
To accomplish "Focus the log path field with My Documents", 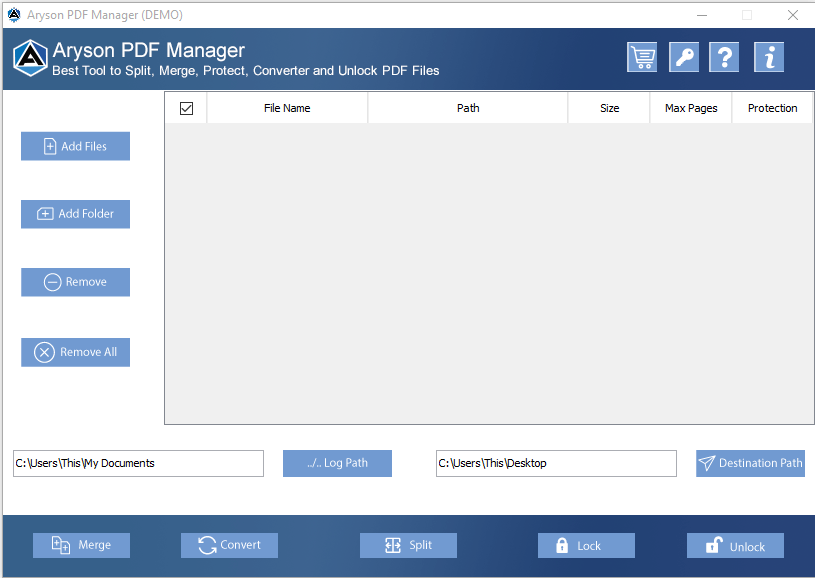I will pos(138,463).
